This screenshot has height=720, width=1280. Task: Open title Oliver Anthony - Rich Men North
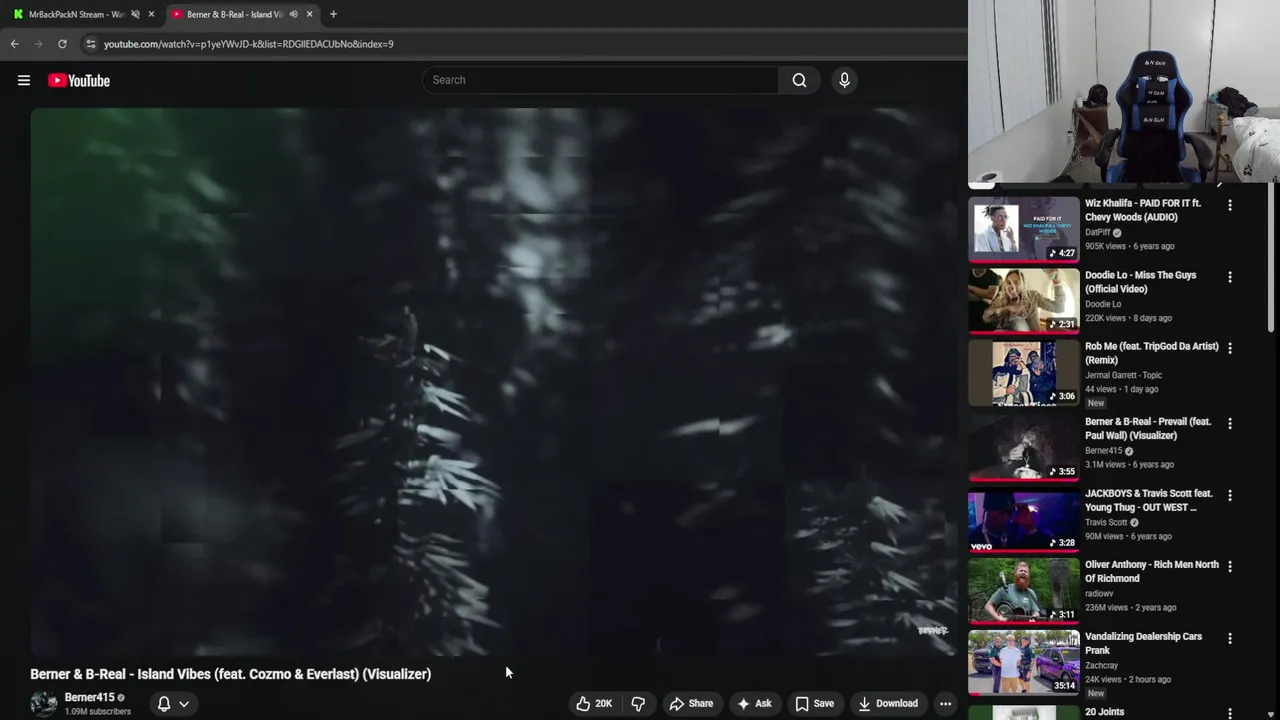point(1152,571)
